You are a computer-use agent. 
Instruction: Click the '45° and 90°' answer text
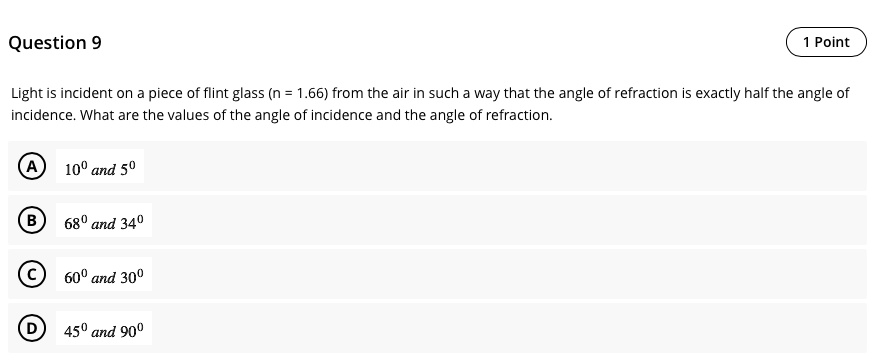[x=104, y=331]
